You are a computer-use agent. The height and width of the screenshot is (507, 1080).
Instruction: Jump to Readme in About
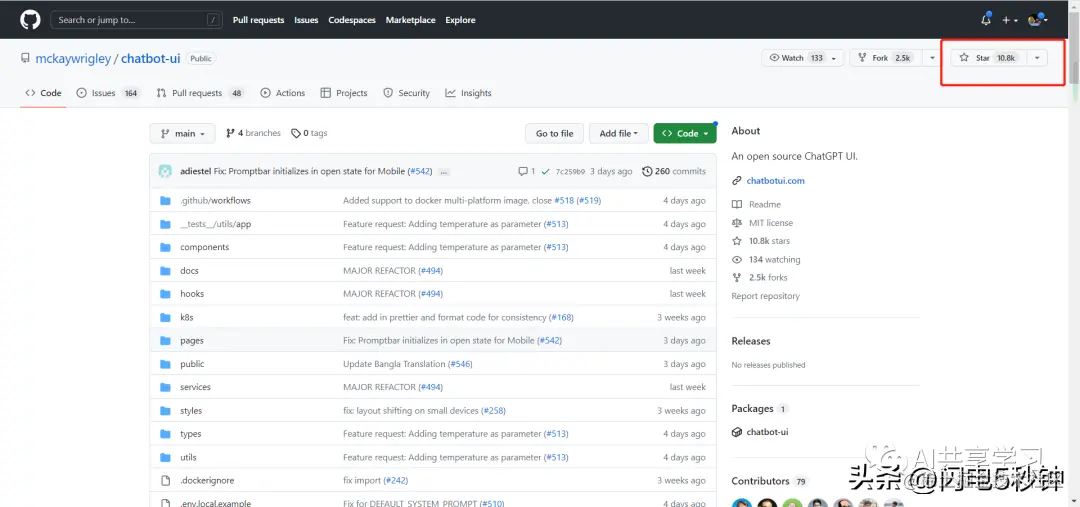point(756,205)
